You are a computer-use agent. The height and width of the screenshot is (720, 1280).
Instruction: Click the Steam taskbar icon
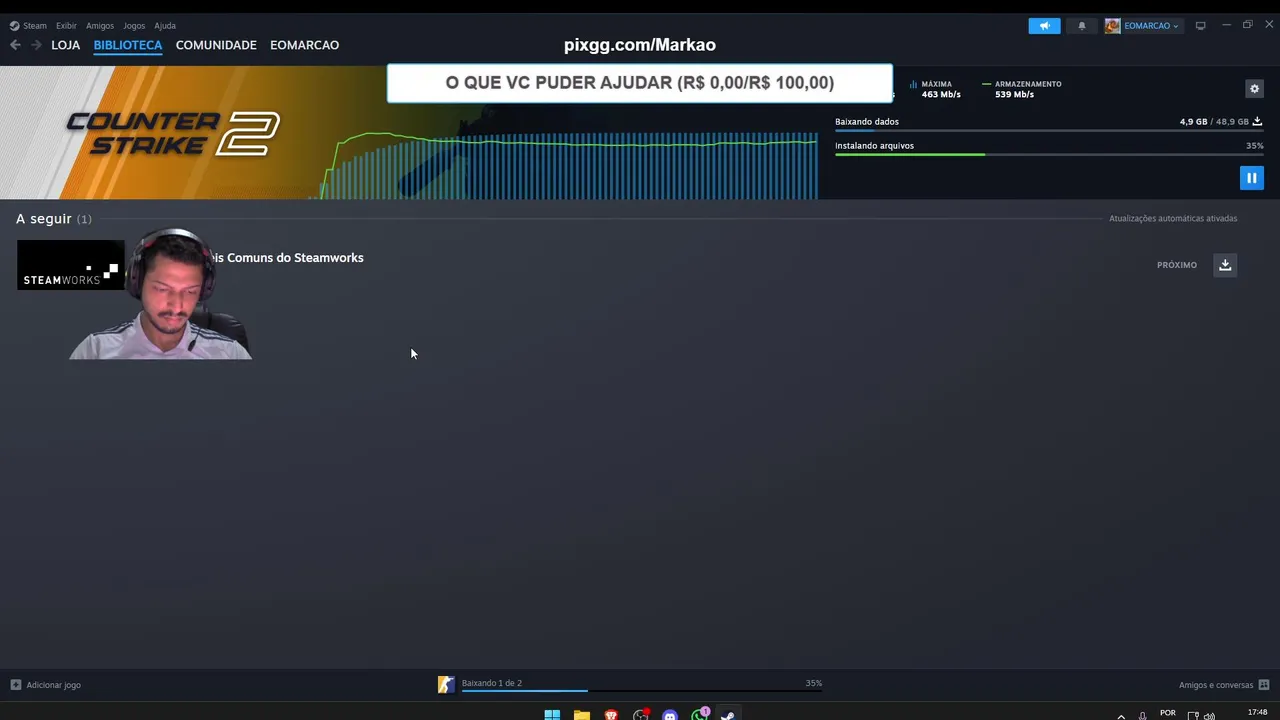pos(729,715)
